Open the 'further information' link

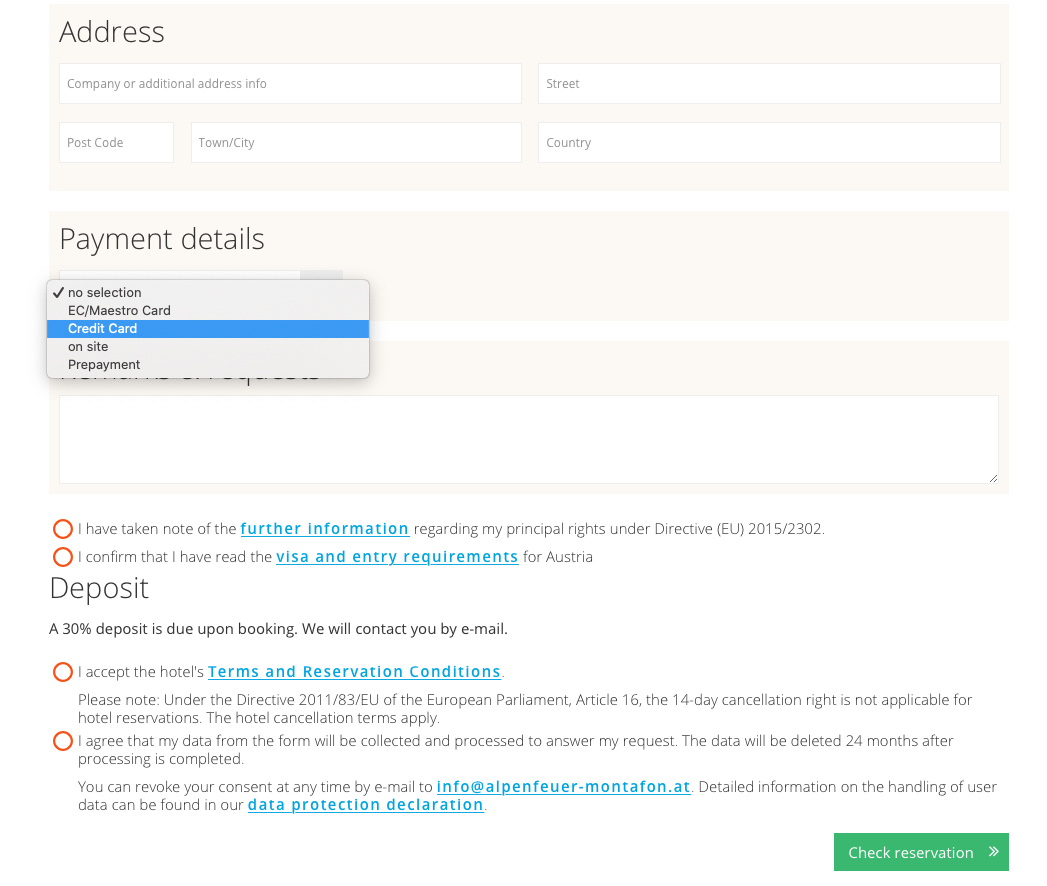[x=324, y=529]
